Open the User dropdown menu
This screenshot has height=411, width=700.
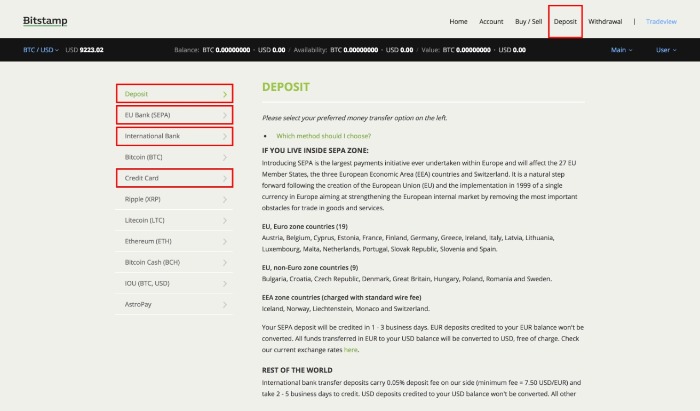coord(666,50)
